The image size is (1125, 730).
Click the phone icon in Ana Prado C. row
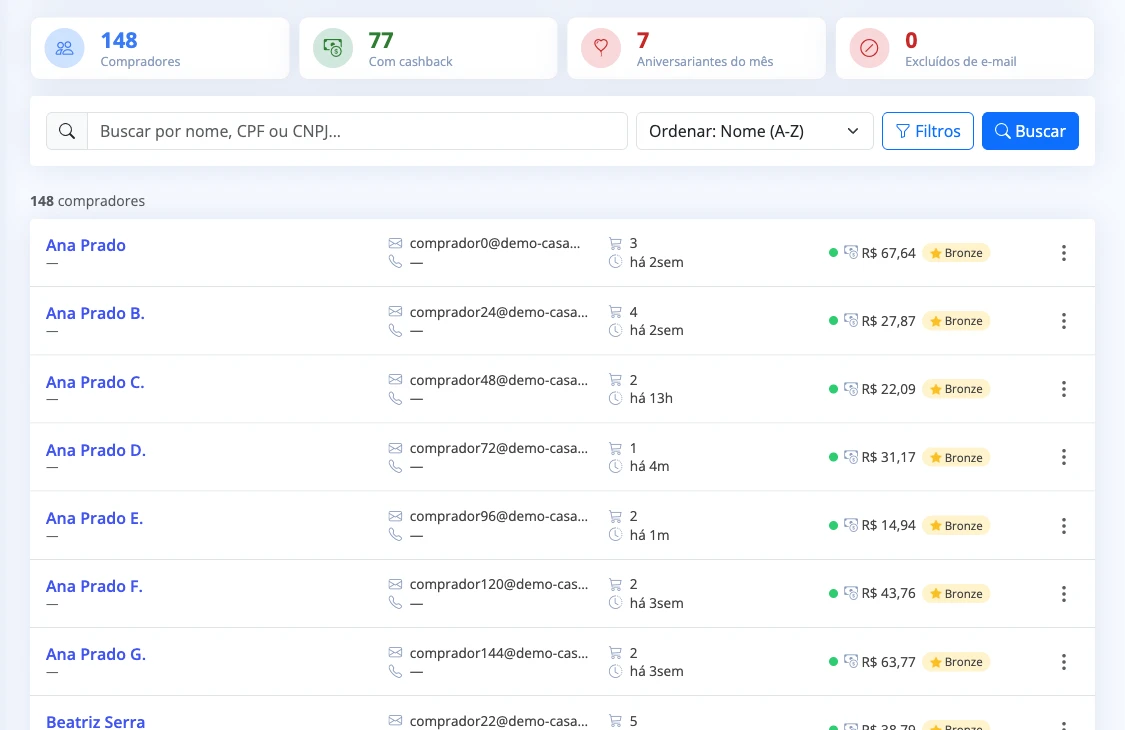pos(395,398)
